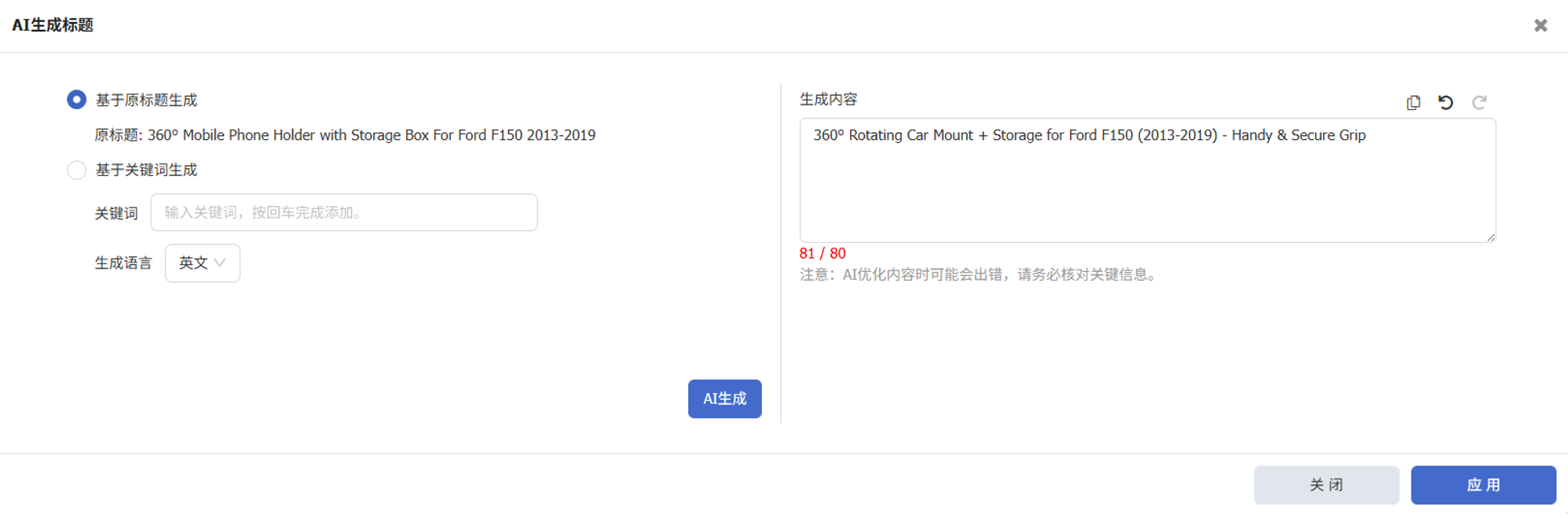Dismiss dialog using the 关闭 button
This screenshot has height=518, width=1568.
(1326, 485)
